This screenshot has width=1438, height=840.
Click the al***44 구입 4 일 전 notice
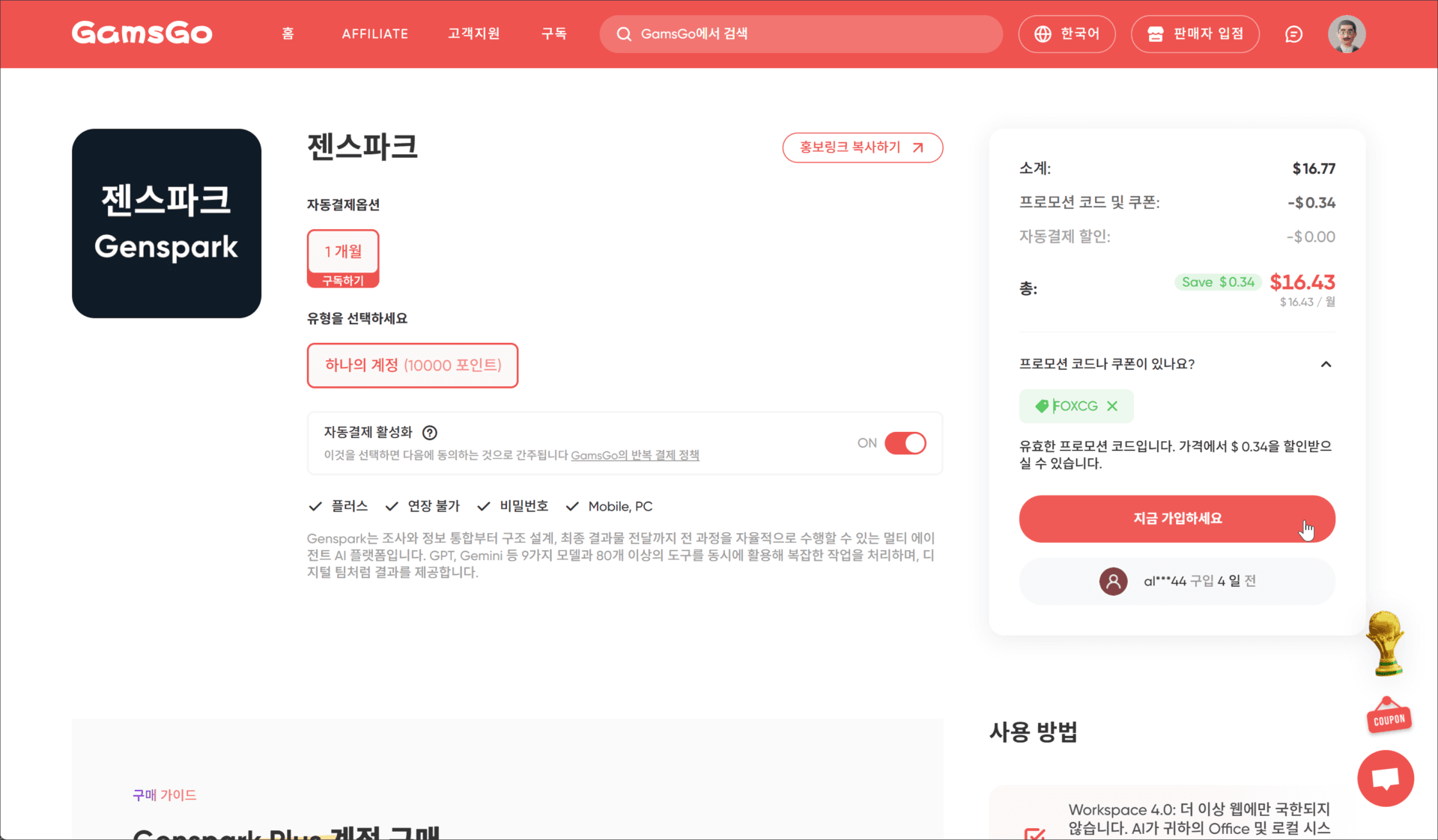[x=1177, y=582]
